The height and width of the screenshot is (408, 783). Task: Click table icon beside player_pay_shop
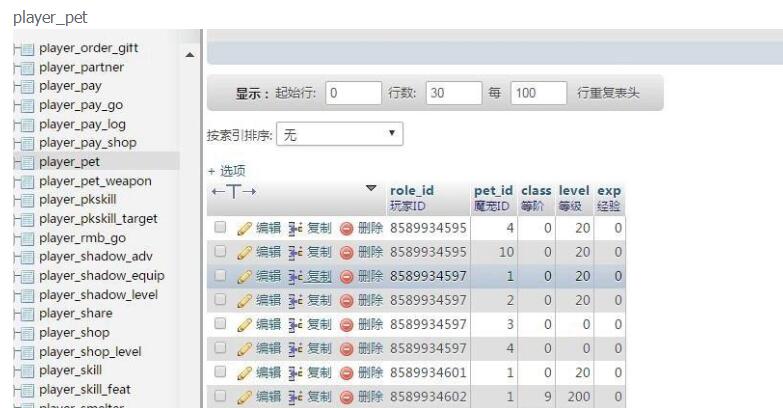27,144
